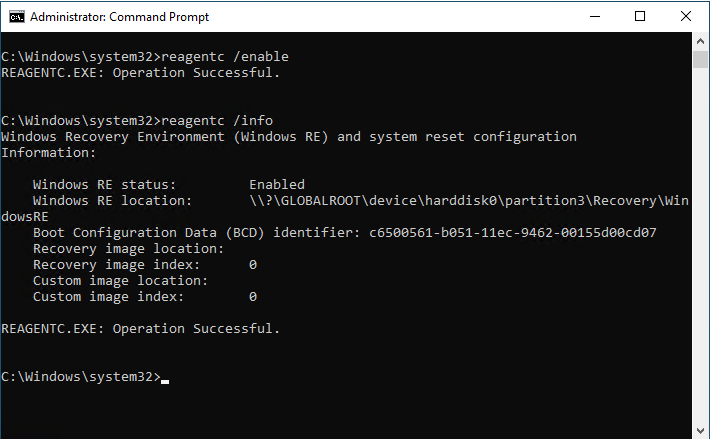
Task: Minimize the Command Prompt window
Action: (595, 17)
